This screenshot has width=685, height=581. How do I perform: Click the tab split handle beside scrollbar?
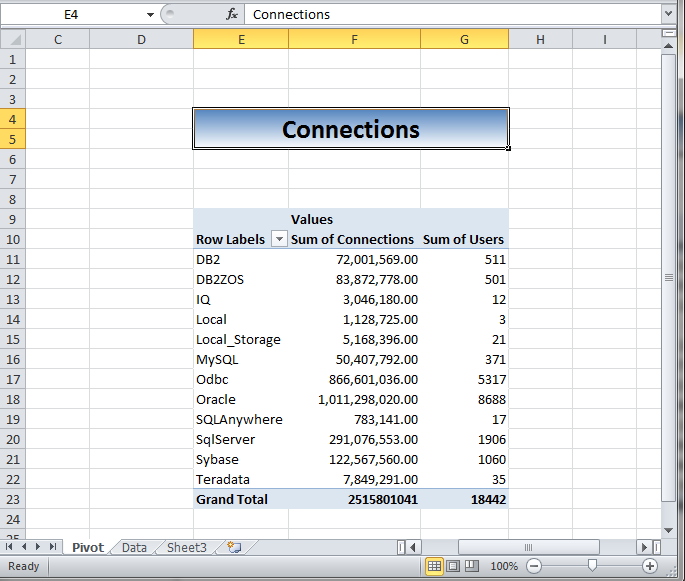pos(401,547)
